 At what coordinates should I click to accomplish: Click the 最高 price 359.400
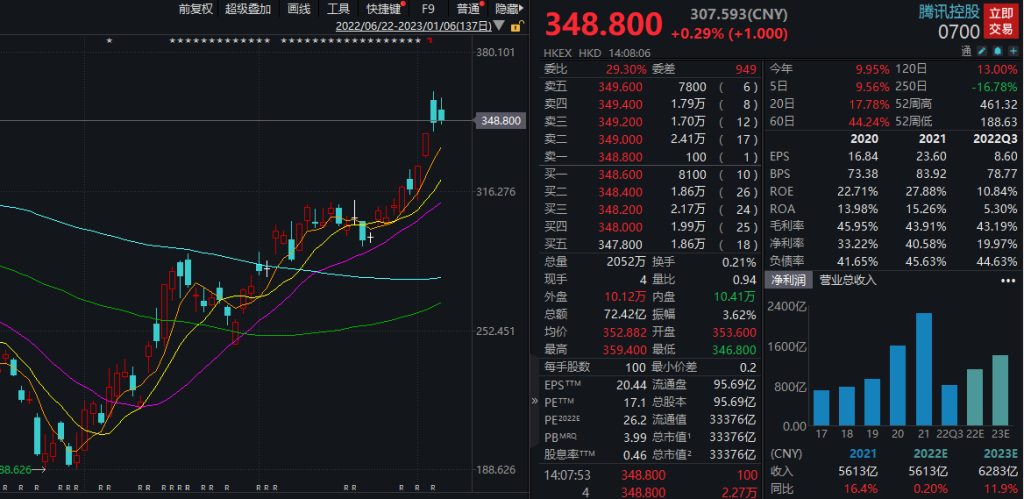pyautogui.click(x=622, y=350)
